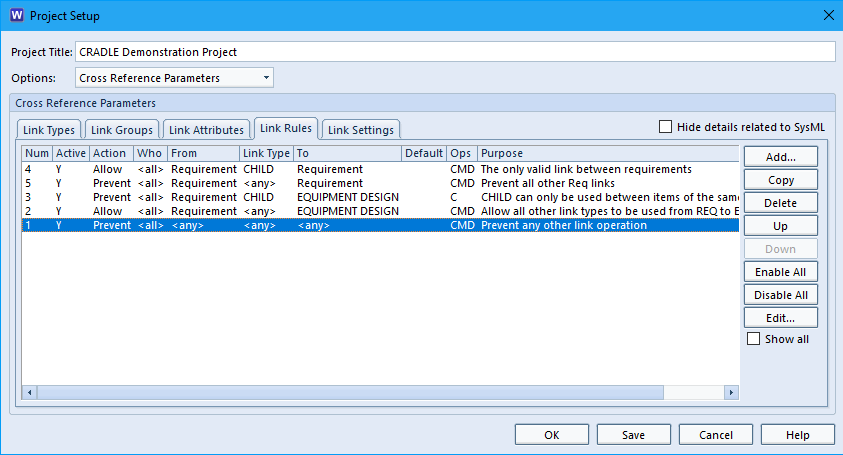Open the Edit... dialog for selected rule
This screenshot has height=455, width=843.
781,318
